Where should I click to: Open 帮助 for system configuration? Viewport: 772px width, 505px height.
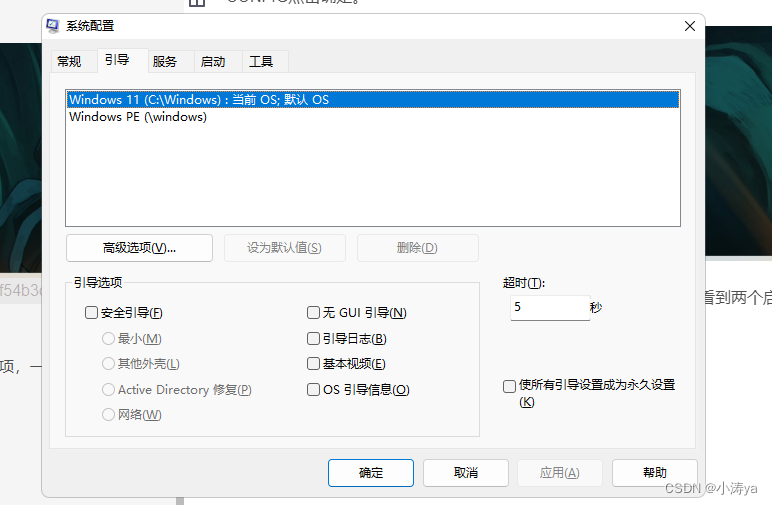[x=655, y=473]
